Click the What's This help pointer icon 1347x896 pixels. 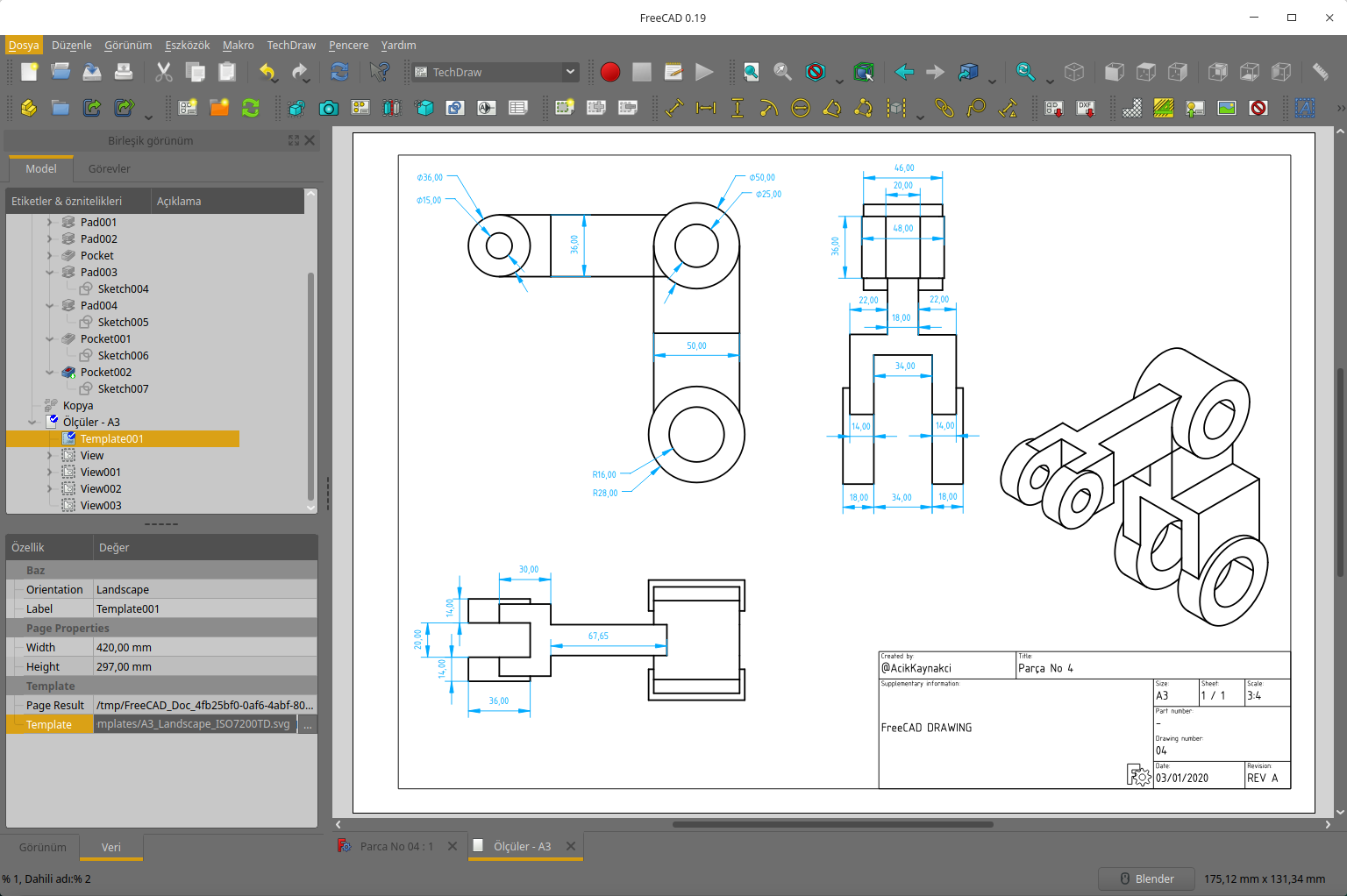tap(379, 72)
